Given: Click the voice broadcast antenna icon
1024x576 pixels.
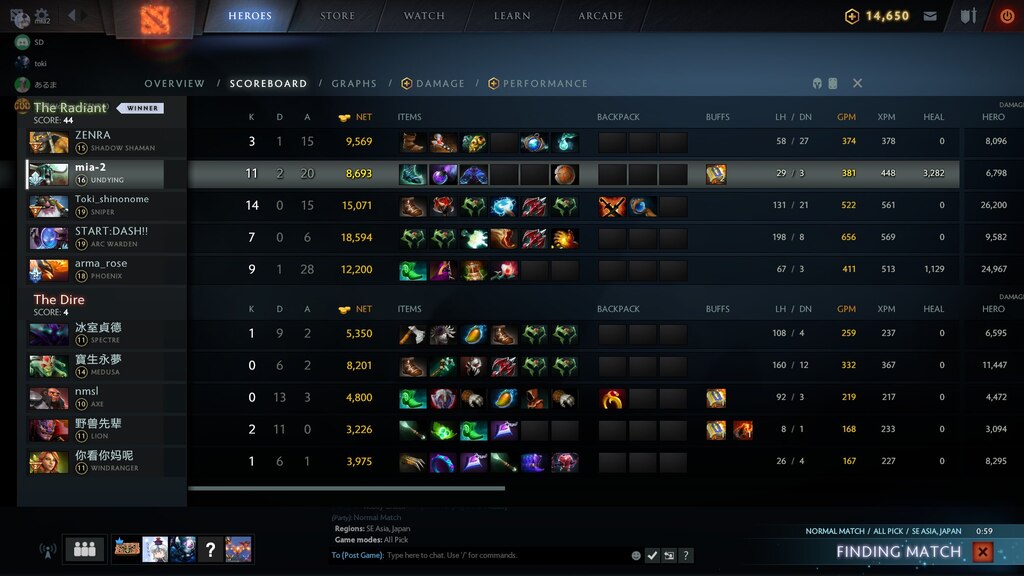Looking at the screenshot, I should click(47, 551).
